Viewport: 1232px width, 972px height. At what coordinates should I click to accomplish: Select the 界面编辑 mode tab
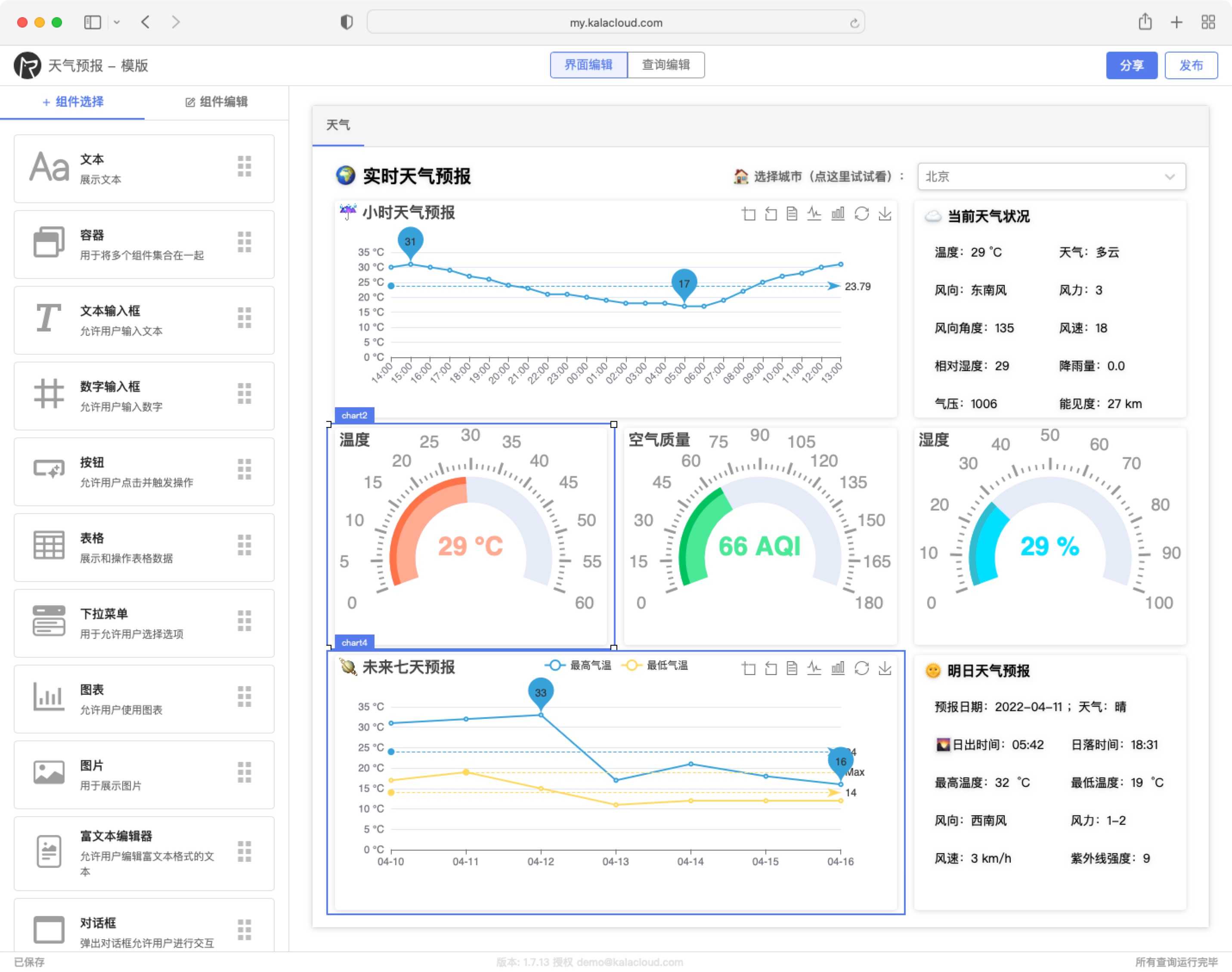(x=588, y=65)
